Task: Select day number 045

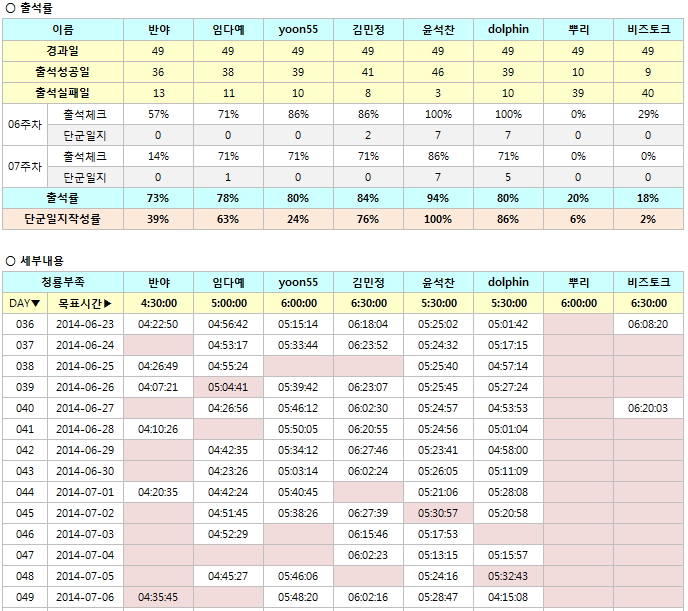Action: pos(25,513)
